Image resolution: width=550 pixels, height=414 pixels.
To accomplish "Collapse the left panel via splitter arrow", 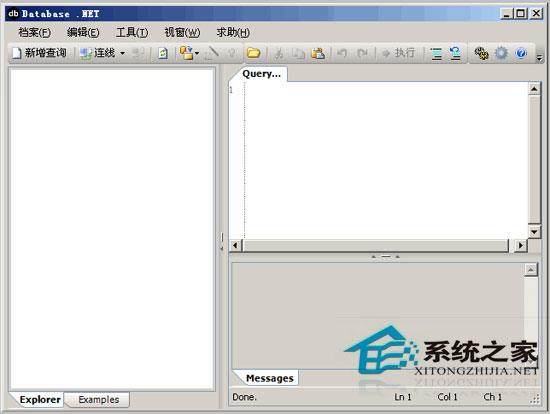I will click(222, 249).
